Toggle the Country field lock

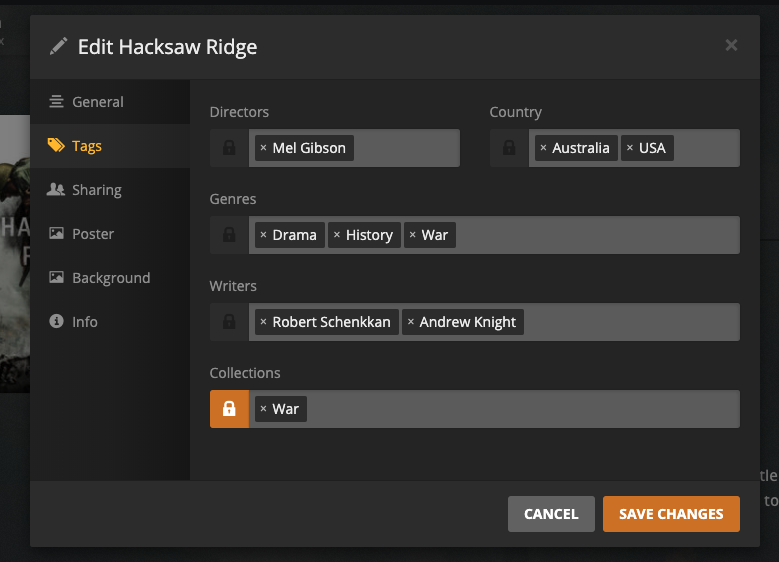[509, 148]
